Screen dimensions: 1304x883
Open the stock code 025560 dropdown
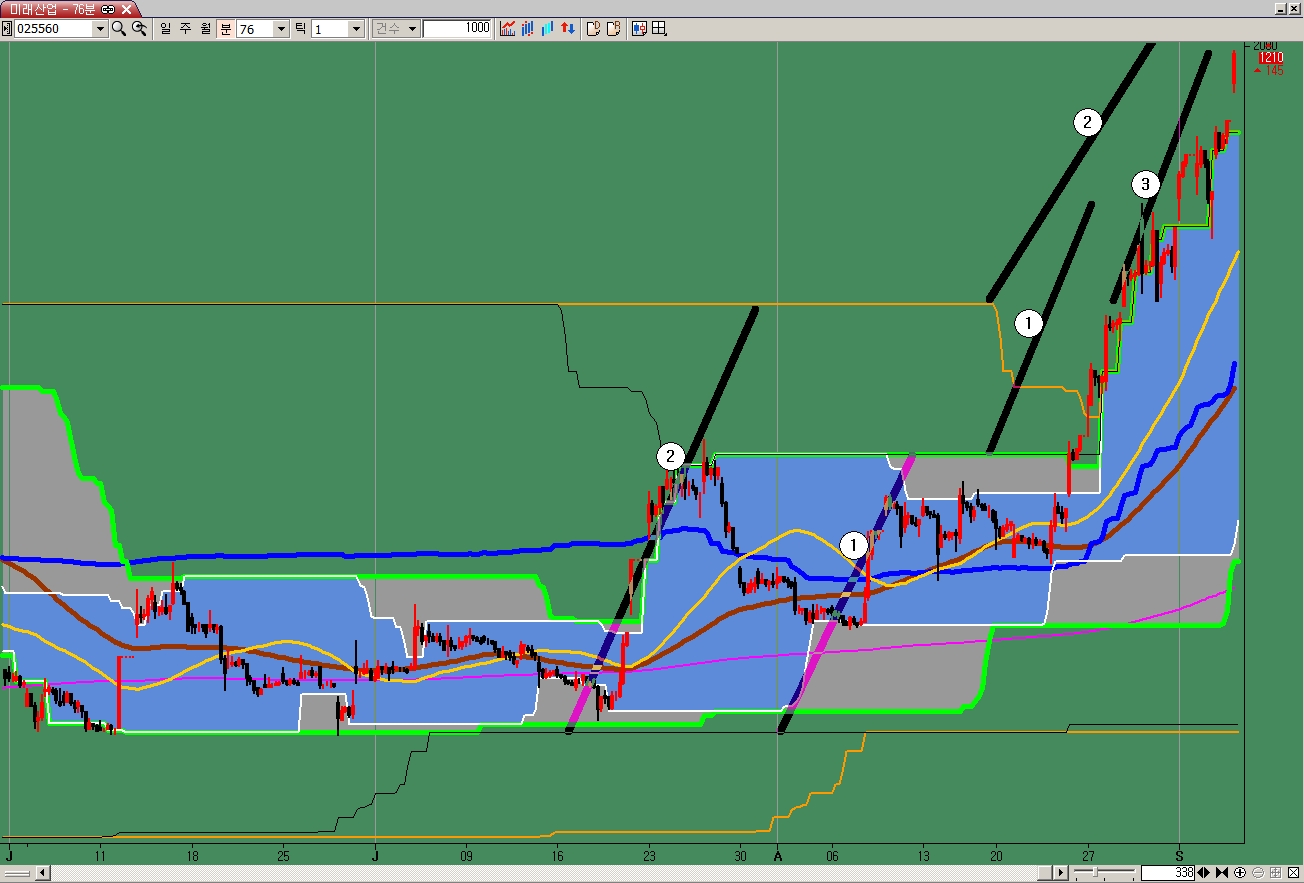[x=99, y=29]
